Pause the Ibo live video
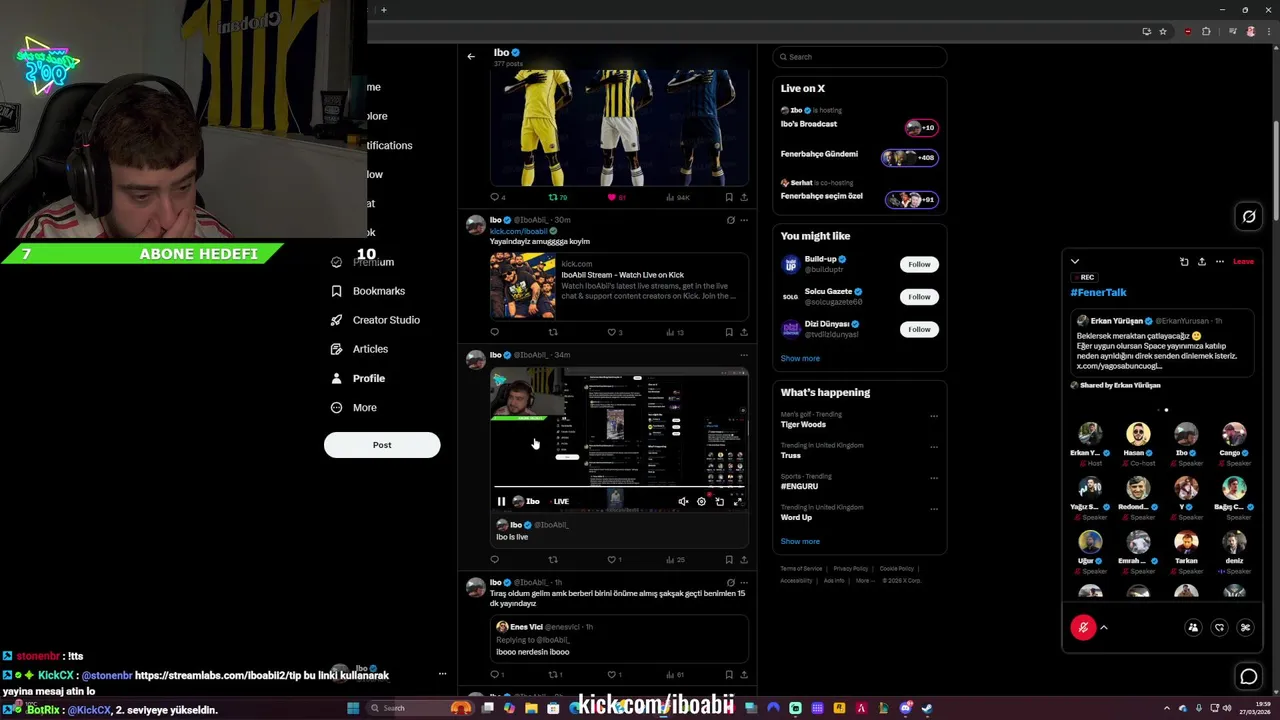 501,501
